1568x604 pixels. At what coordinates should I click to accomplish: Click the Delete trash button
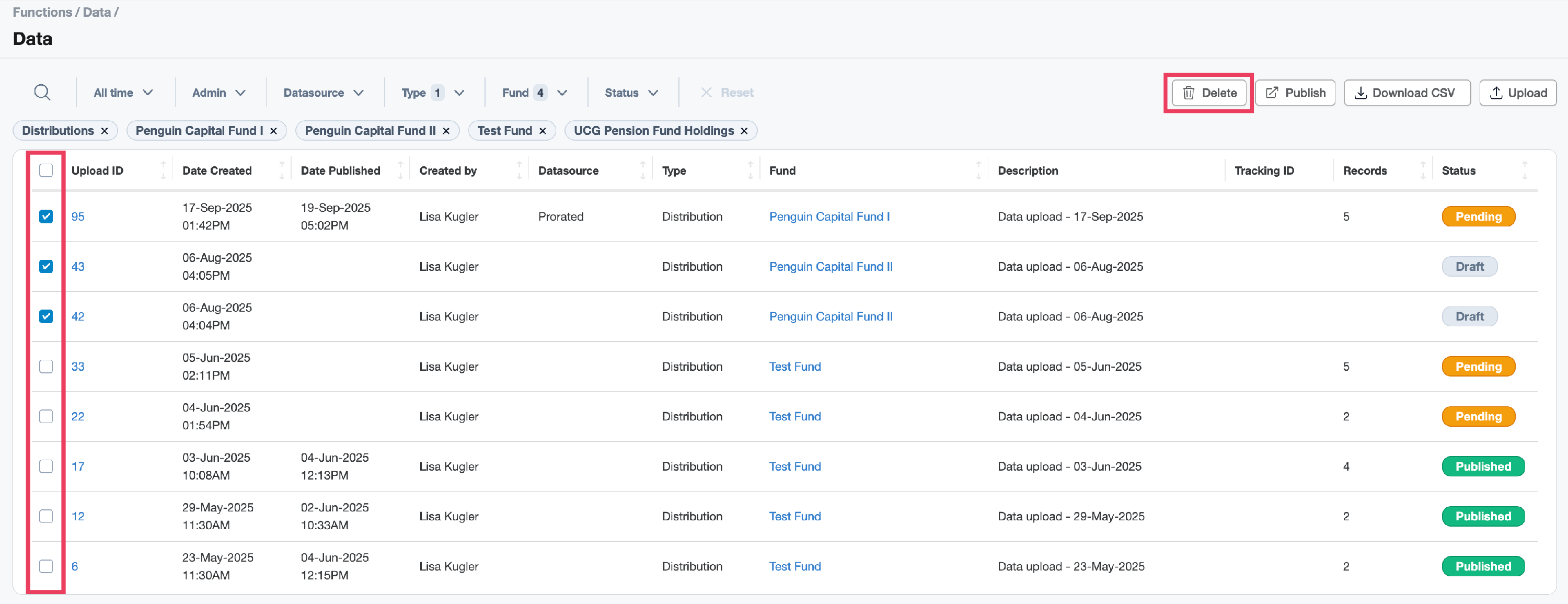click(1209, 93)
